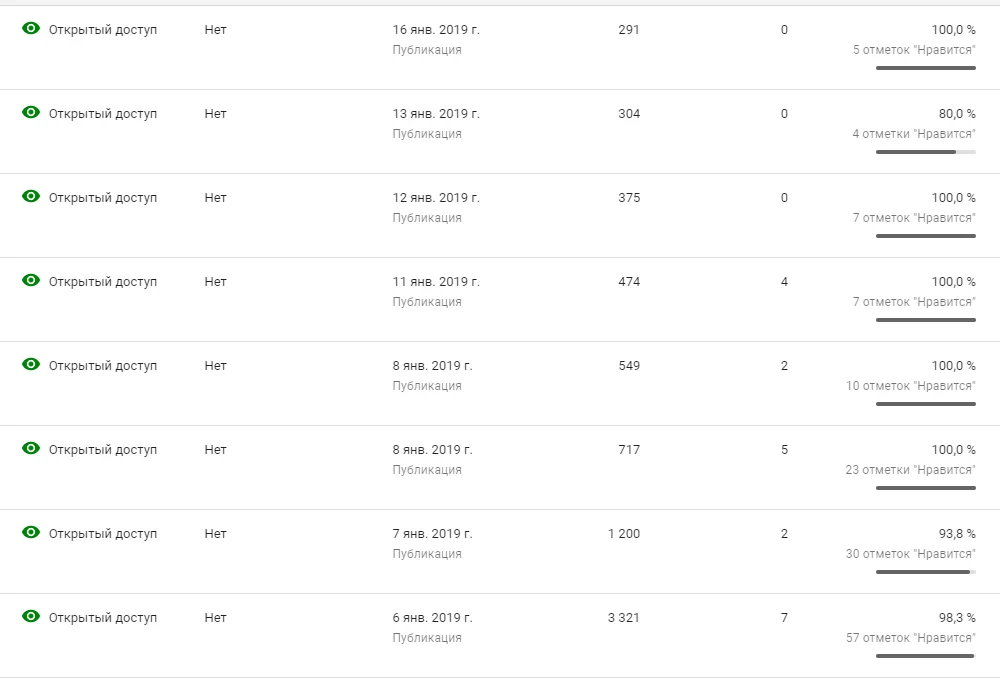
Task: Open "Открытый доступ" visibility in the 11 янв. row
Action: pyautogui.click(x=103, y=282)
